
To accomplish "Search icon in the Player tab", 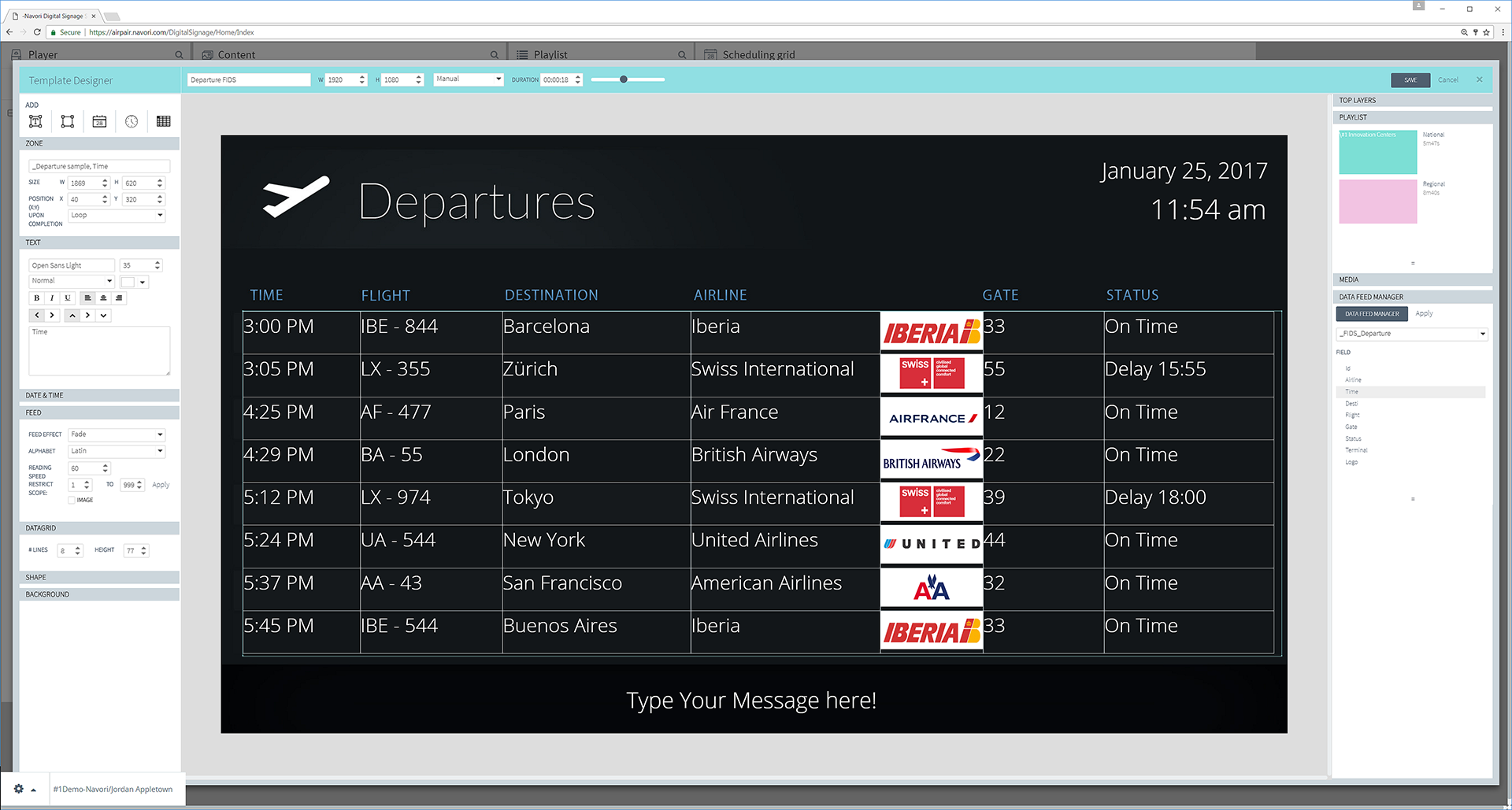I will 179,54.
